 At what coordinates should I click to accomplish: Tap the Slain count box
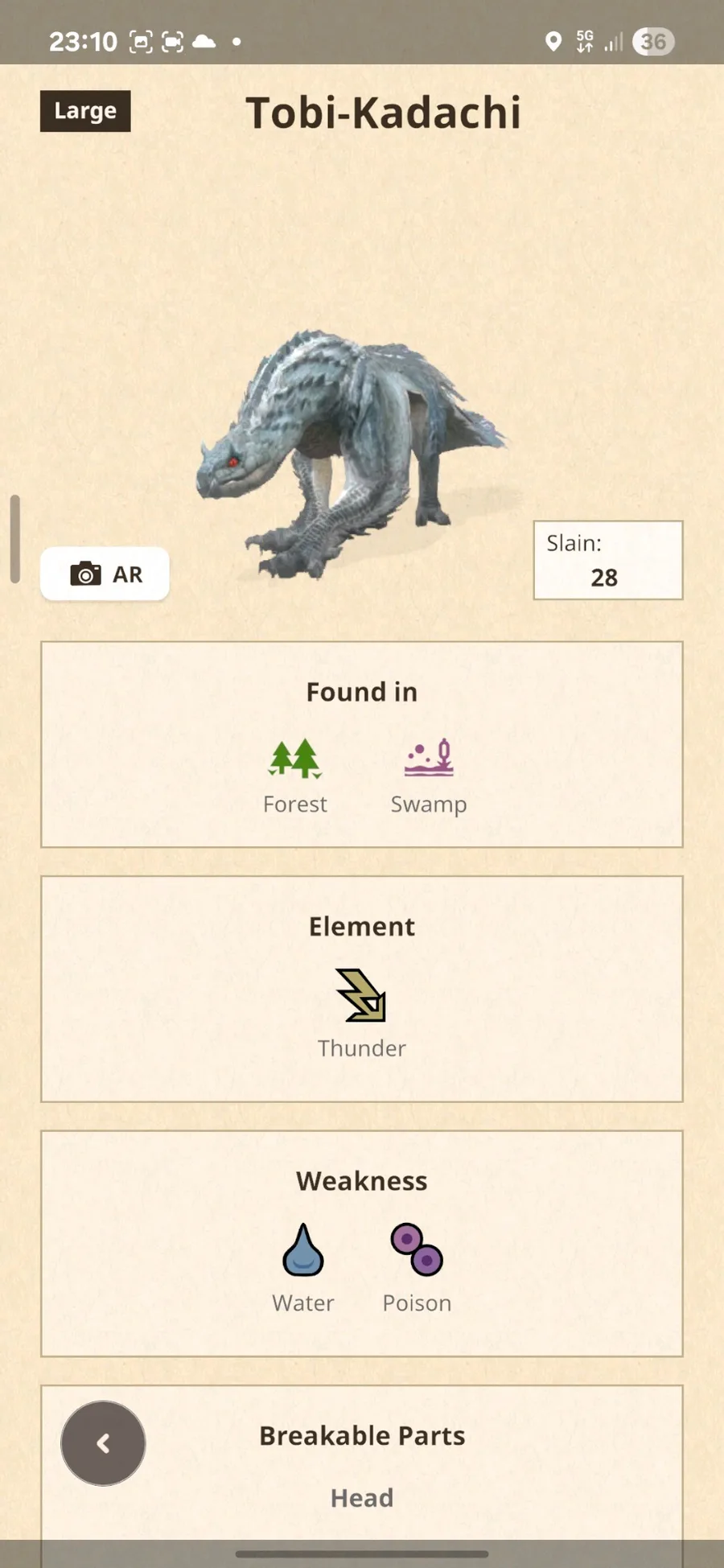(x=608, y=560)
